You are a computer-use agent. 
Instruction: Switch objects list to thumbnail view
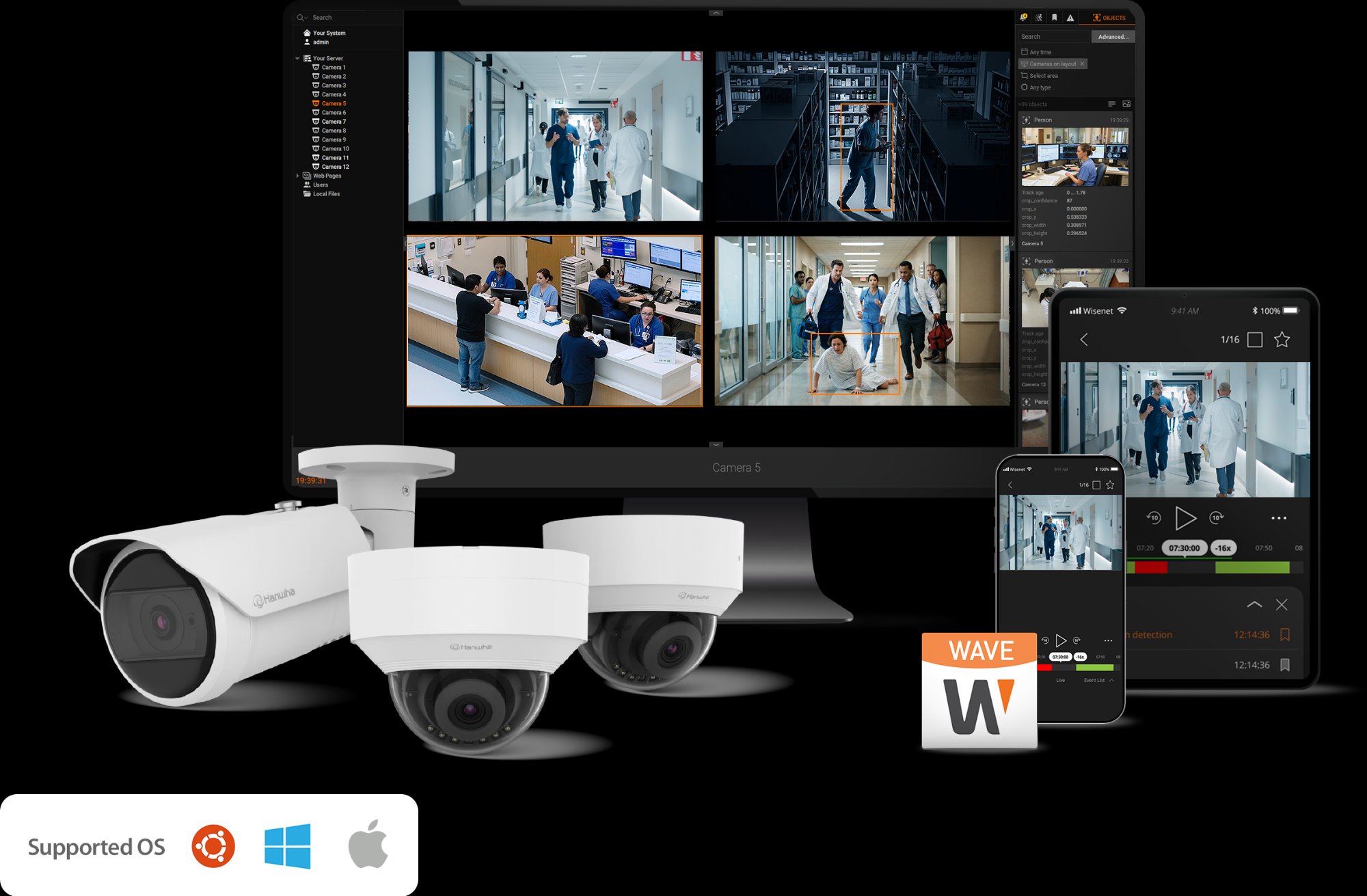1126,104
